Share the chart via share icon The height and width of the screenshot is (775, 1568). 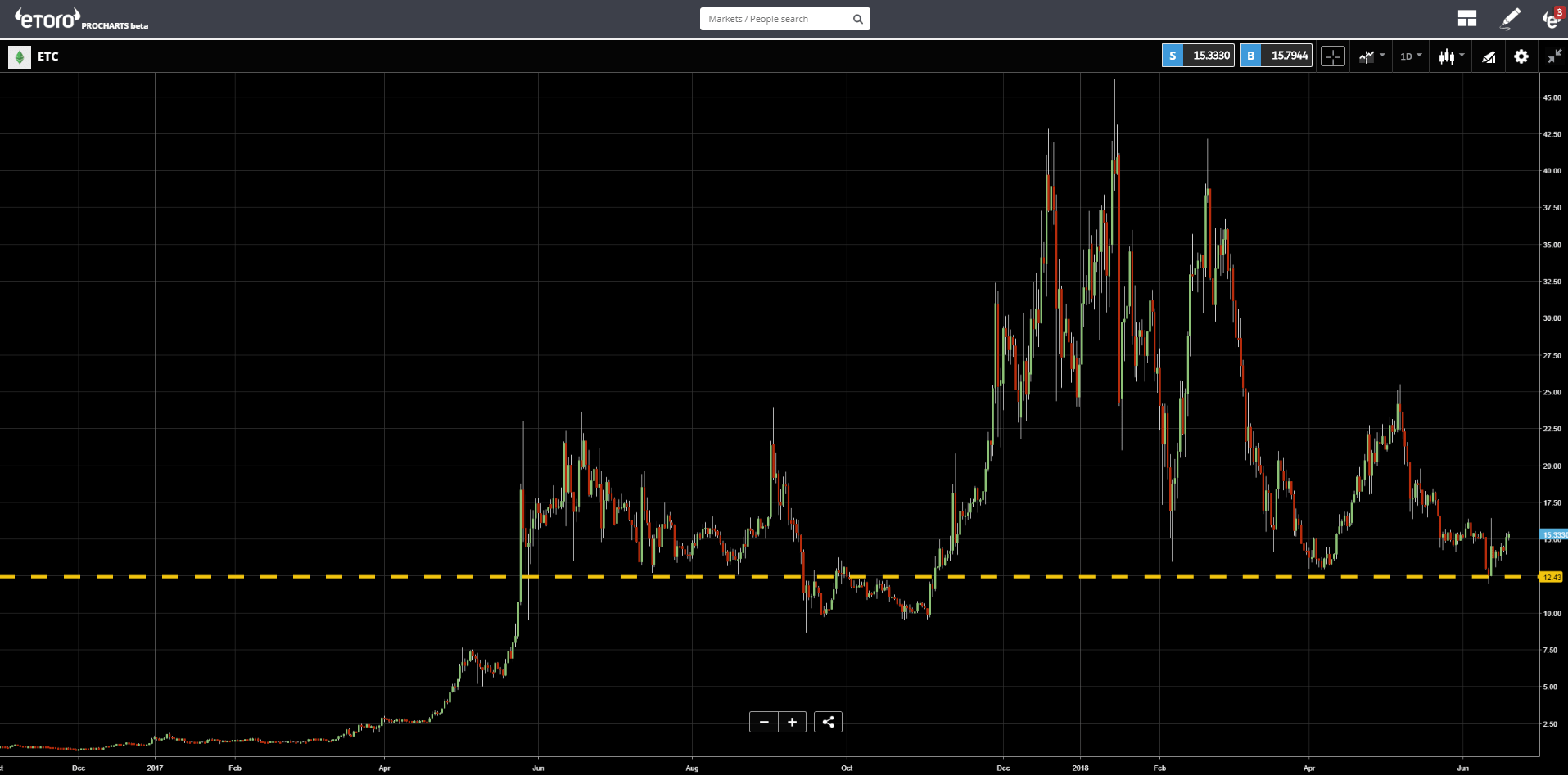[x=828, y=722]
